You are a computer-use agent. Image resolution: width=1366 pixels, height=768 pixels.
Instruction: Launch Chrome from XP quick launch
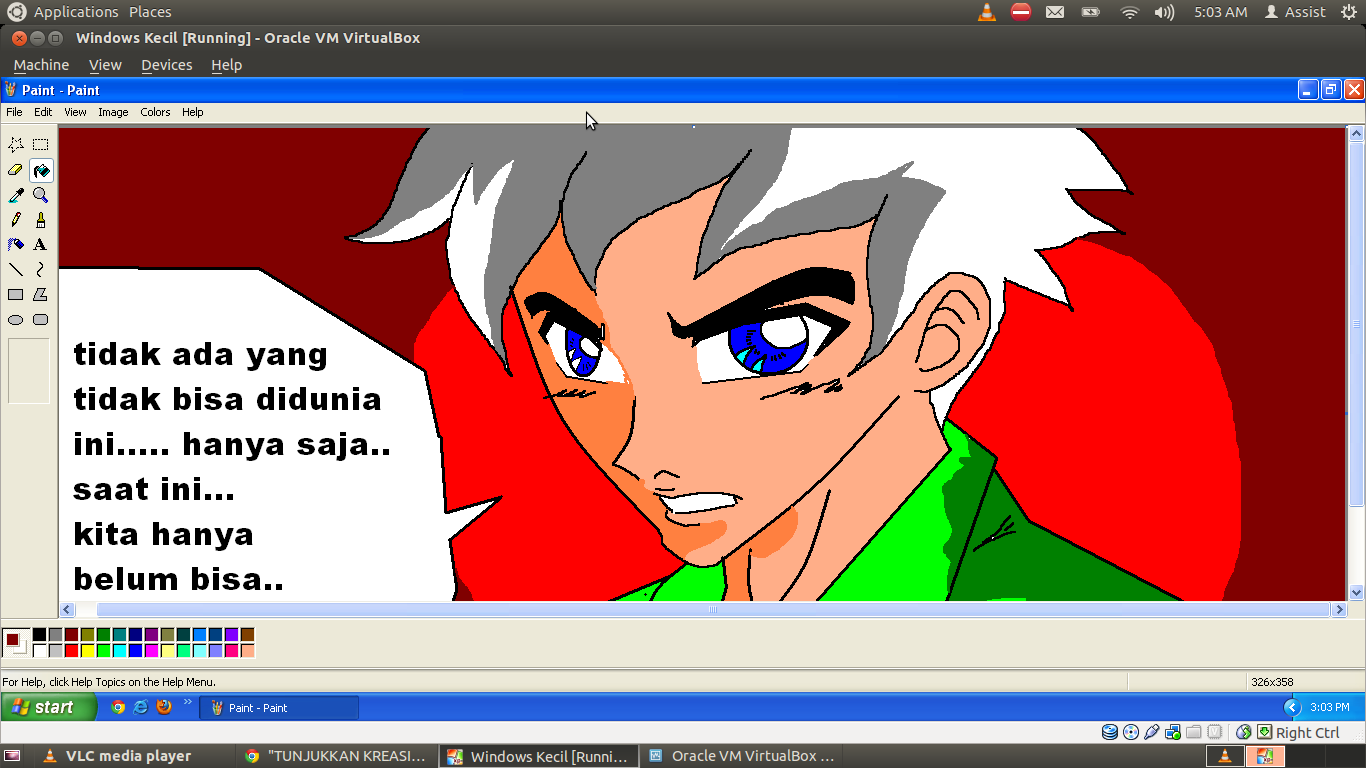(118, 707)
